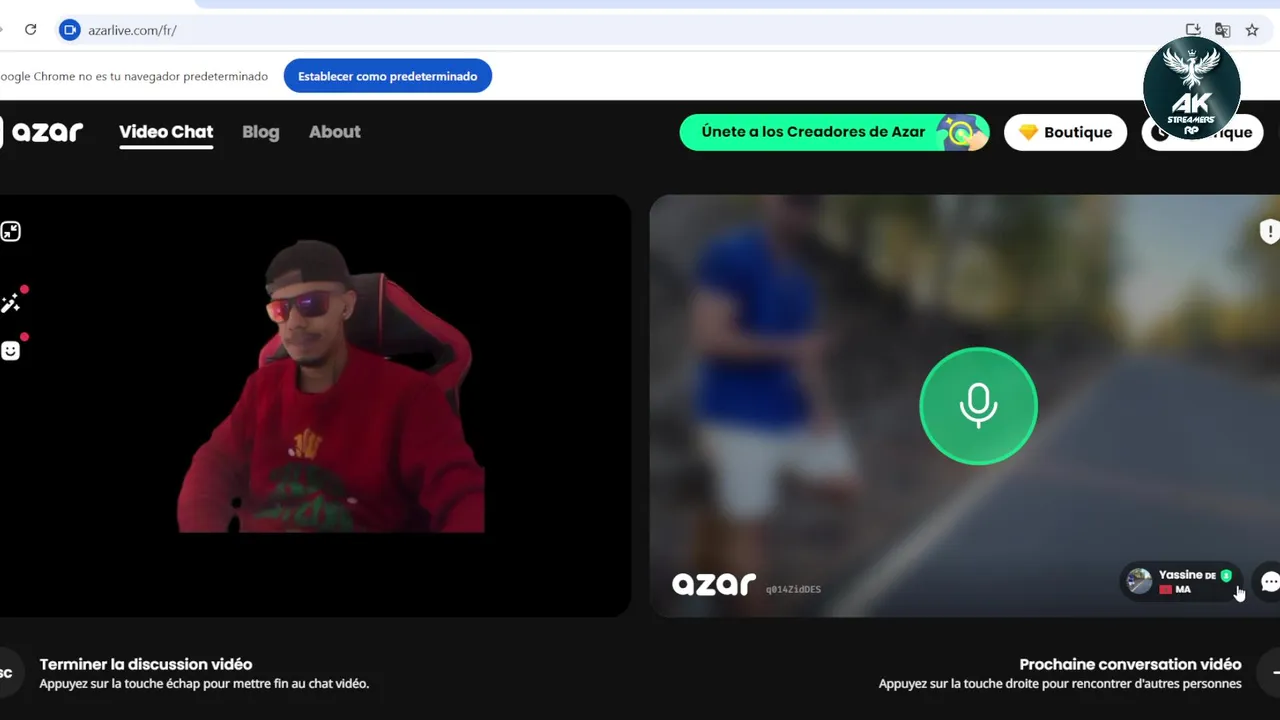Click the next conversation arrow button
Screen dimensions: 1280x720
[x=1270, y=672]
